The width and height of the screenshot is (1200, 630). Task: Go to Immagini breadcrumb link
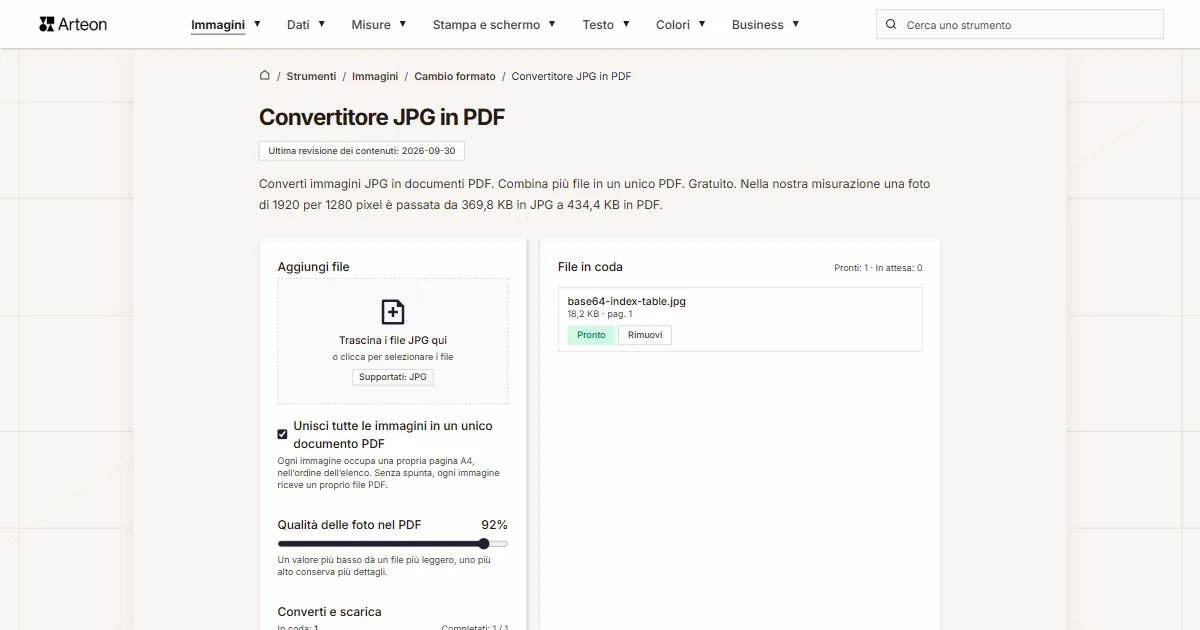375,76
